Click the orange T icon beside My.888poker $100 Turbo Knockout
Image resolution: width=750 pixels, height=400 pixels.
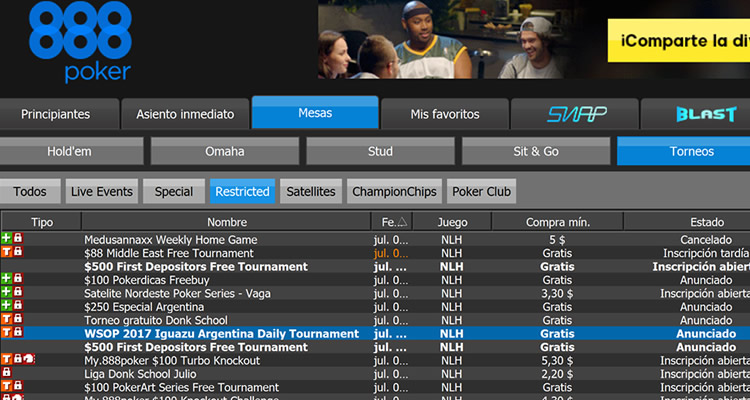(6, 358)
